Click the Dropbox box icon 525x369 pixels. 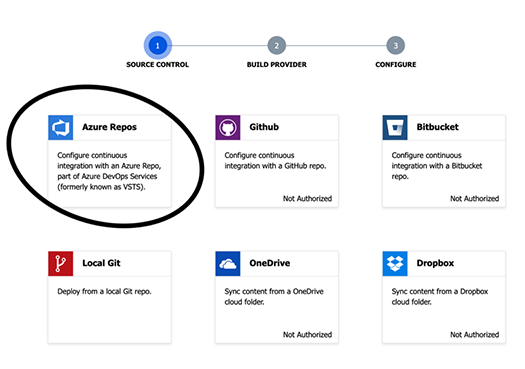395,264
